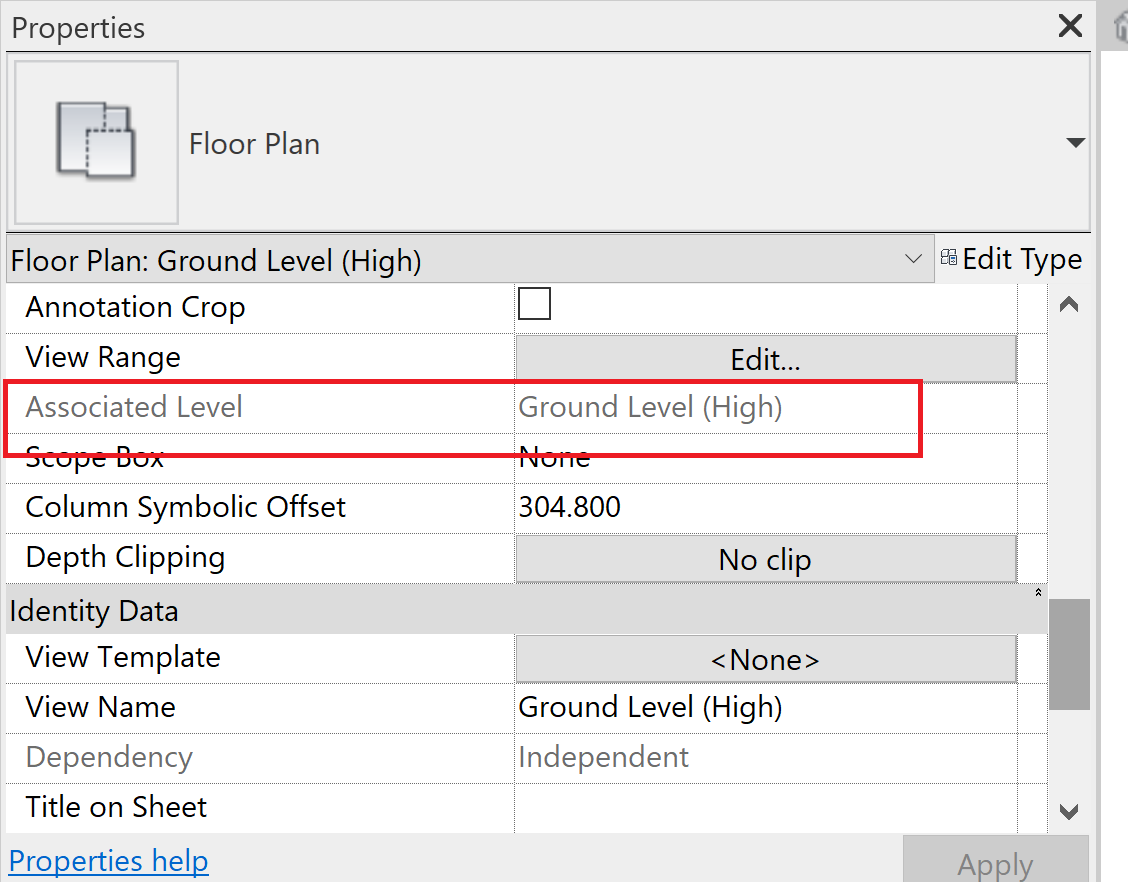Select <None> for View Template
This screenshot has height=882, width=1128.
[765, 658]
